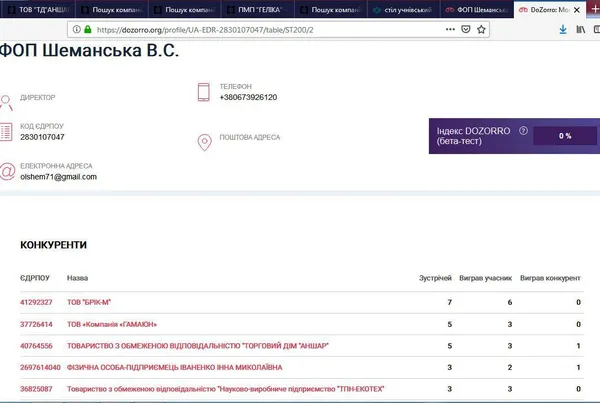Open the Науково-виробниче підприємство "ТПН-ЕКОТЕХ" link
This screenshot has width=600, height=403.
pyautogui.click(x=225, y=389)
